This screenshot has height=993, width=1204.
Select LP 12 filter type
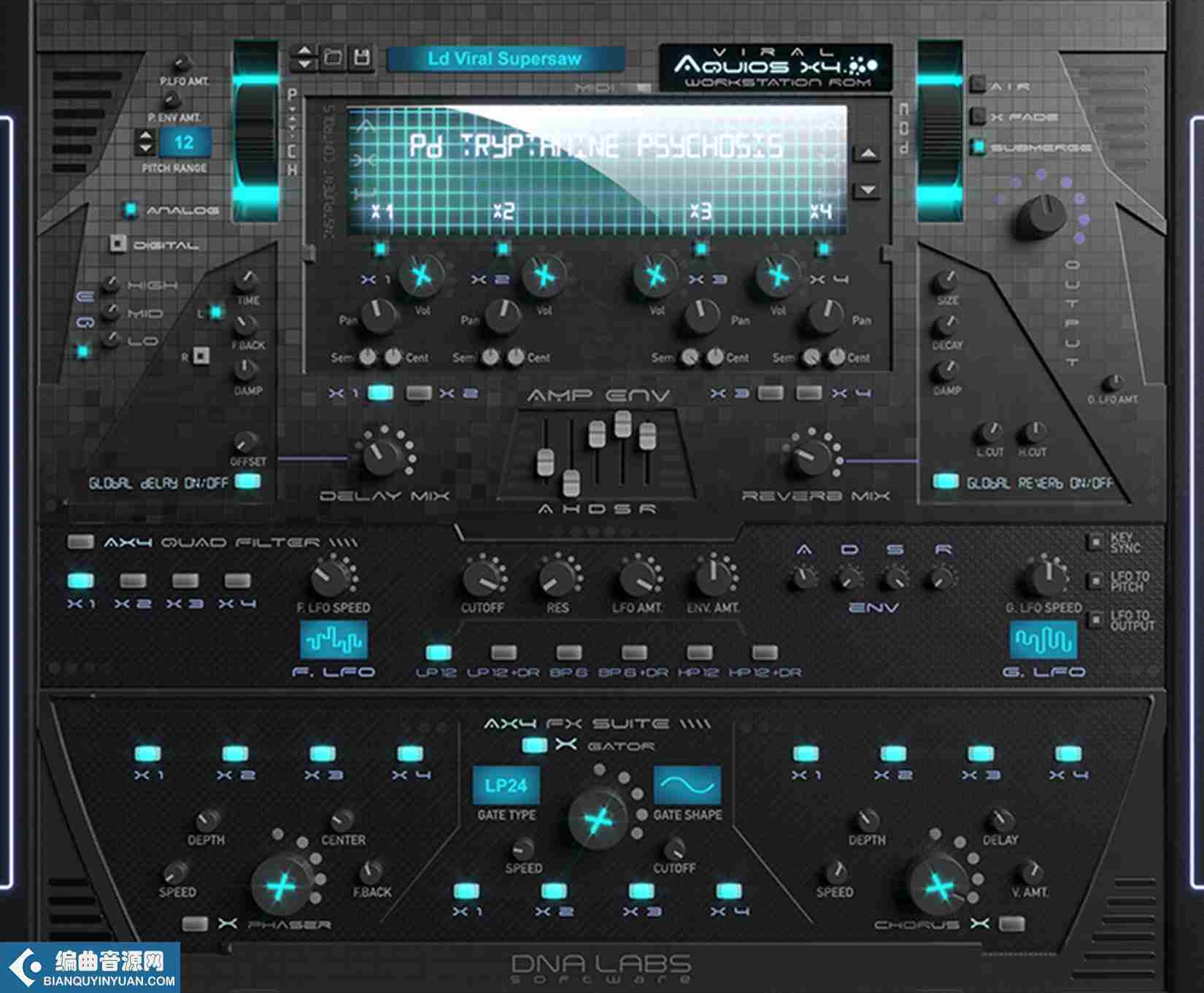[x=438, y=652]
